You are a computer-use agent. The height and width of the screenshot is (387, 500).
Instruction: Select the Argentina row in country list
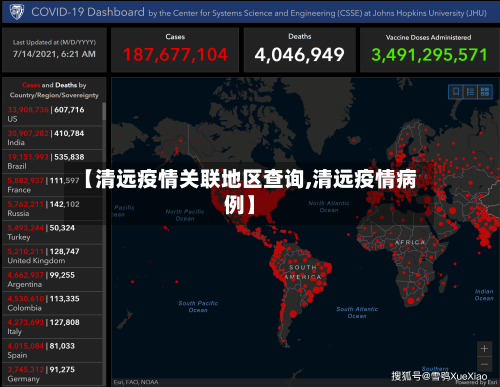(52, 280)
